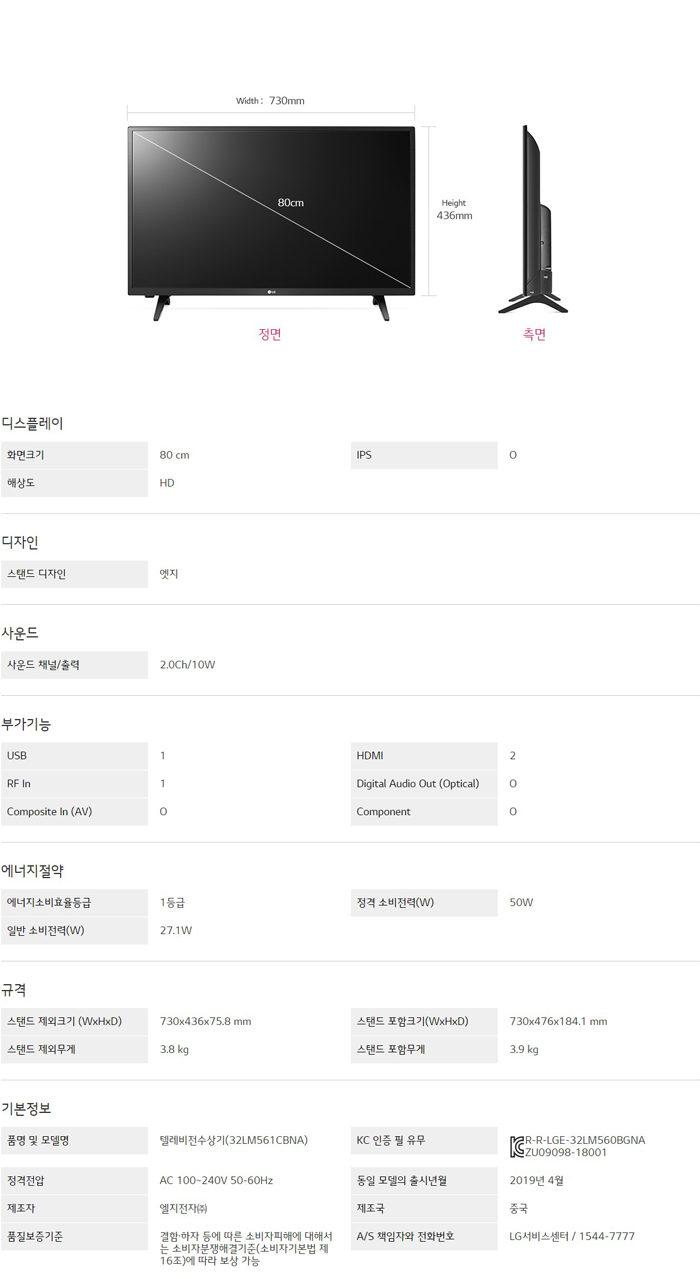Click the model name 텔레비전수상기(32LM561CBNA) text
700x1279 pixels.
[234, 1140]
